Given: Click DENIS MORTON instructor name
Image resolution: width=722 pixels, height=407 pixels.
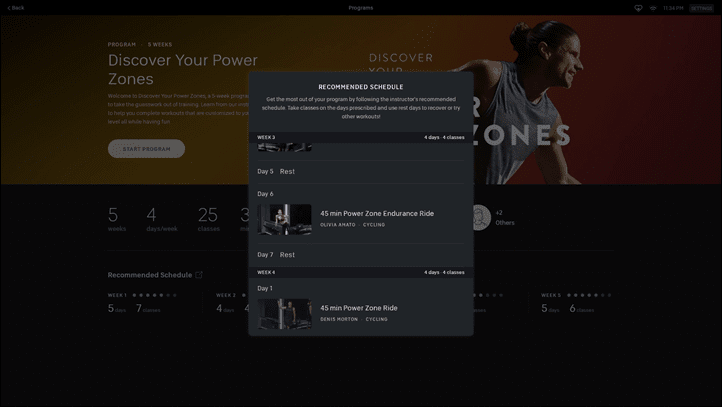Looking at the screenshot, I should click(339, 319).
